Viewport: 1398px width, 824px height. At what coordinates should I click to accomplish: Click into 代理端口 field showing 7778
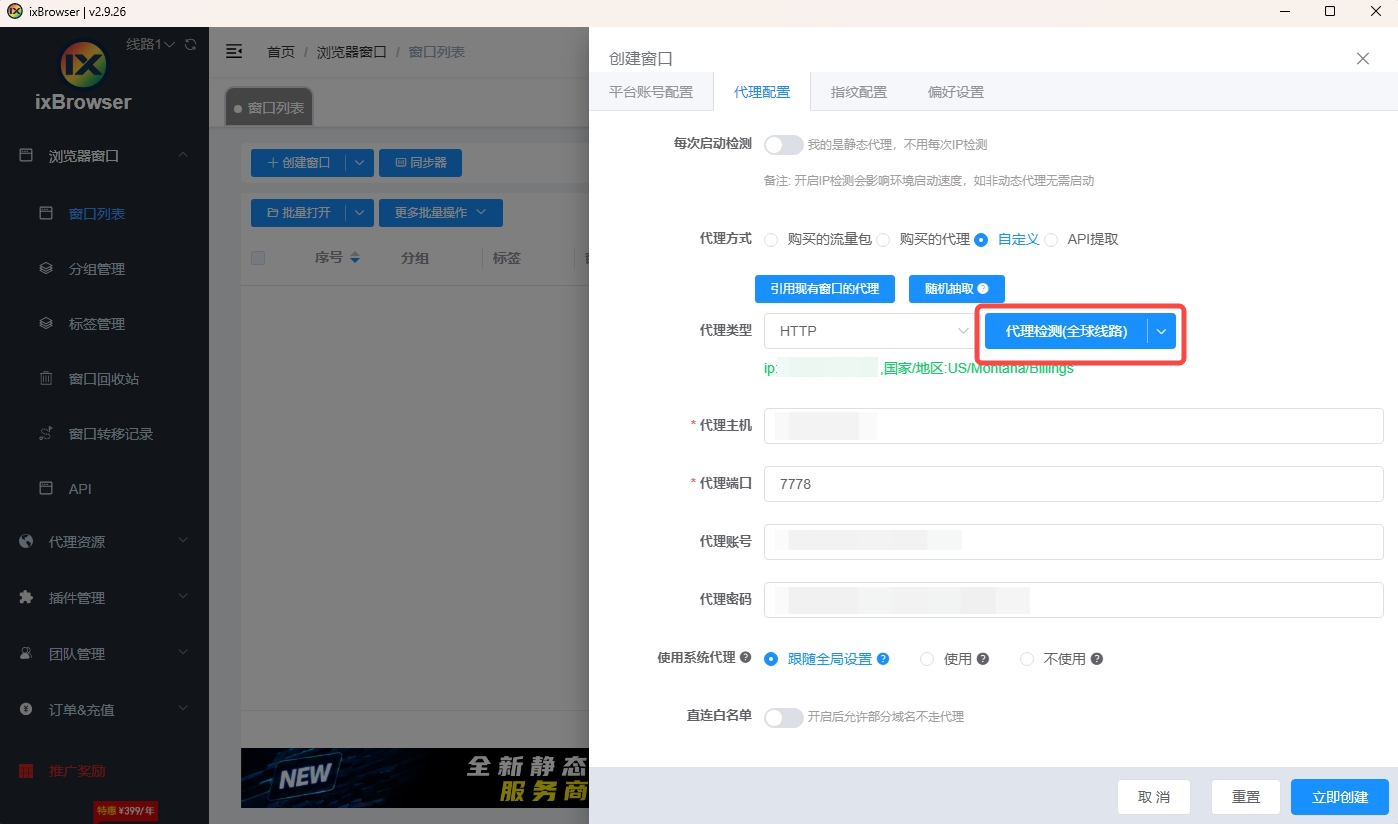[1074, 484]
